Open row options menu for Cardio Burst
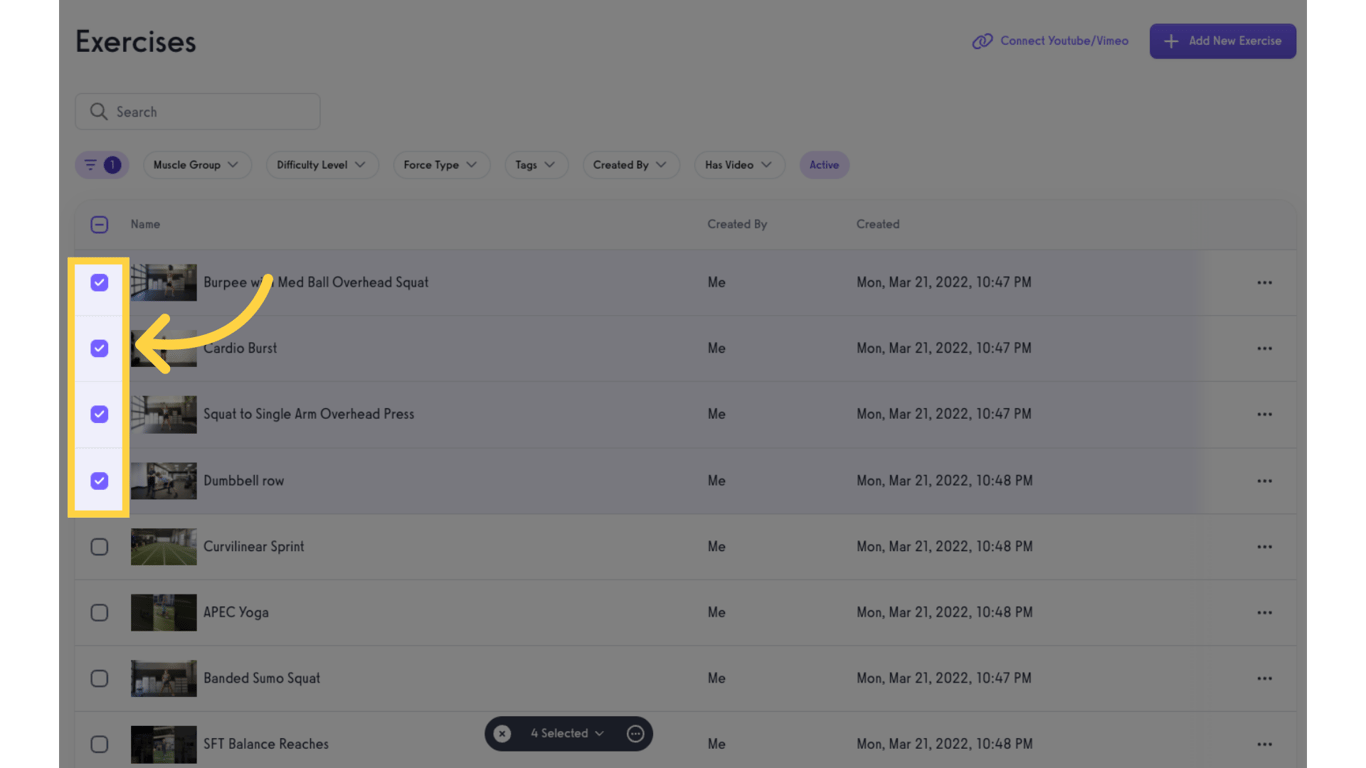1366x768 pixels. pos(1264,348)
